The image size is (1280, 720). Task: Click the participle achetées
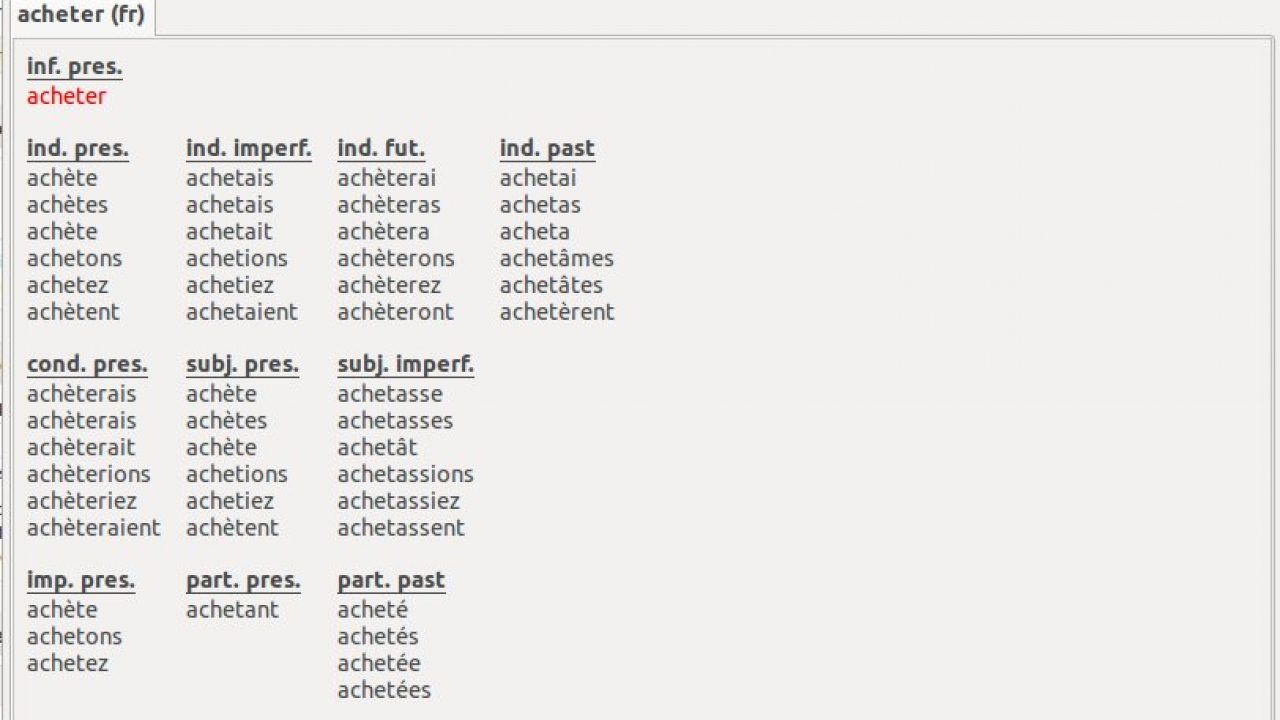[384, 690]
